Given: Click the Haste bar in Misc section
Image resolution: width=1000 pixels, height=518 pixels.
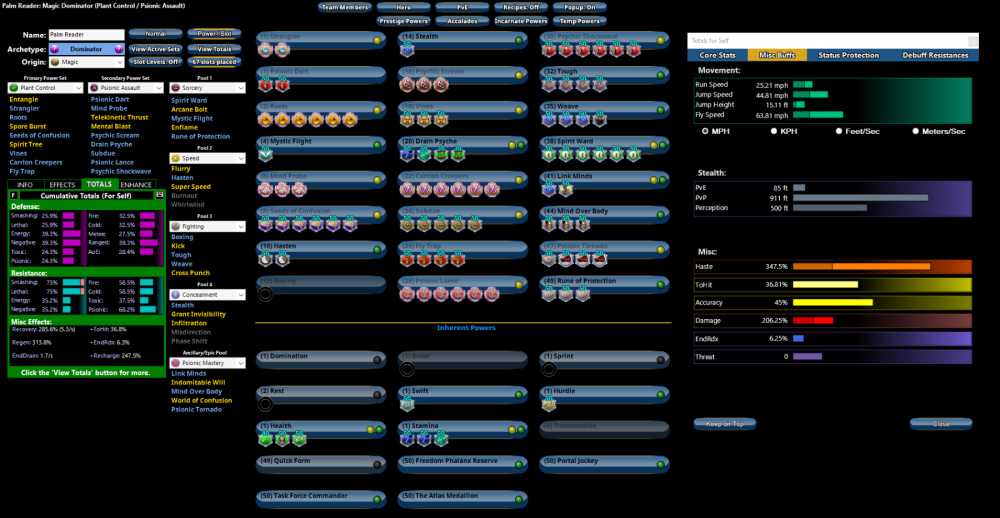Looking at the screenshot, I should pos(880,266).
